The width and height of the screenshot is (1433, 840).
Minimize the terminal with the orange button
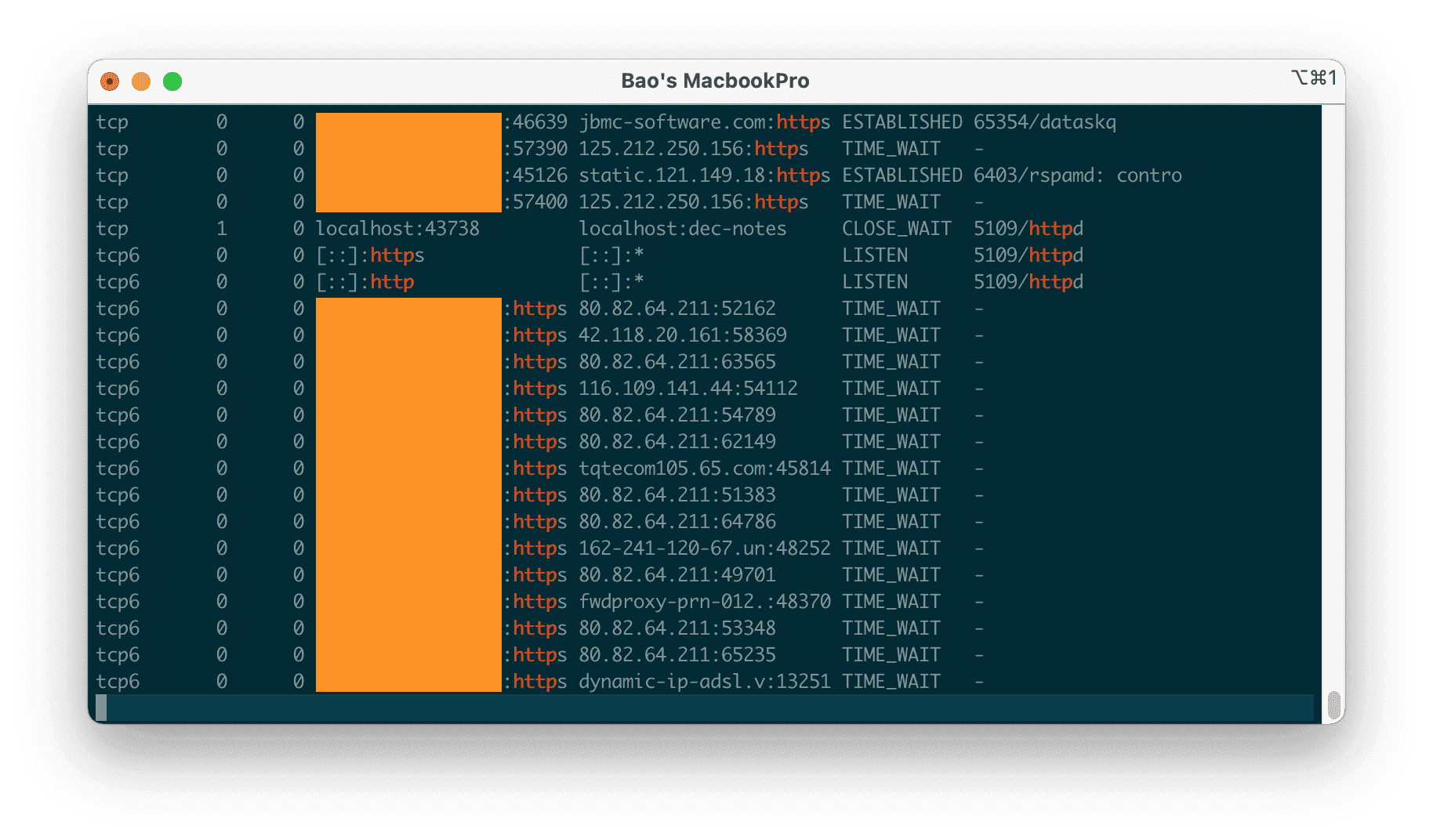coord(141,81)
